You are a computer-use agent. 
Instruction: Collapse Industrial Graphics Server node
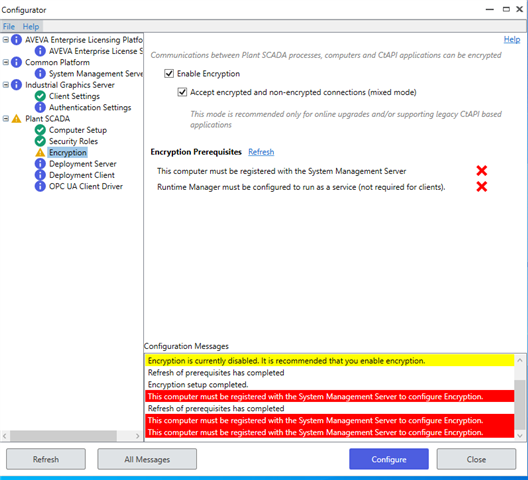tap(6, 85)
